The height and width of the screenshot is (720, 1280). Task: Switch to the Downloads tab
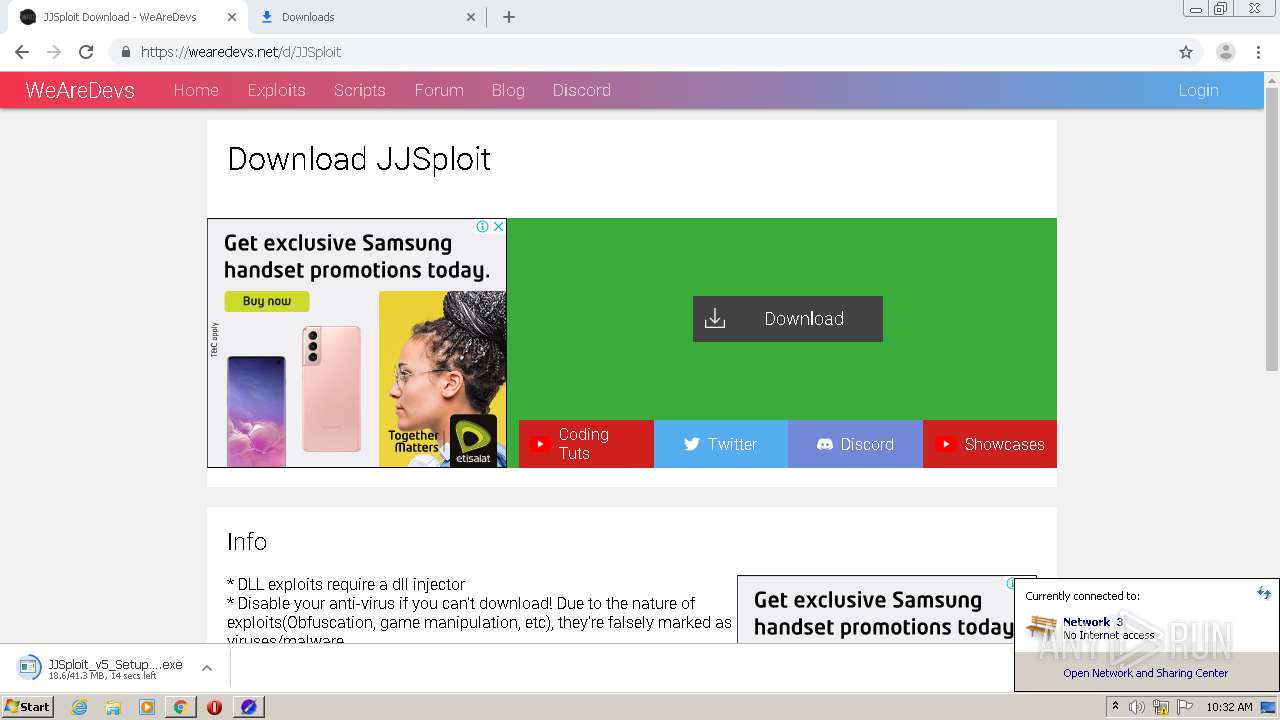tap(366, 17)
